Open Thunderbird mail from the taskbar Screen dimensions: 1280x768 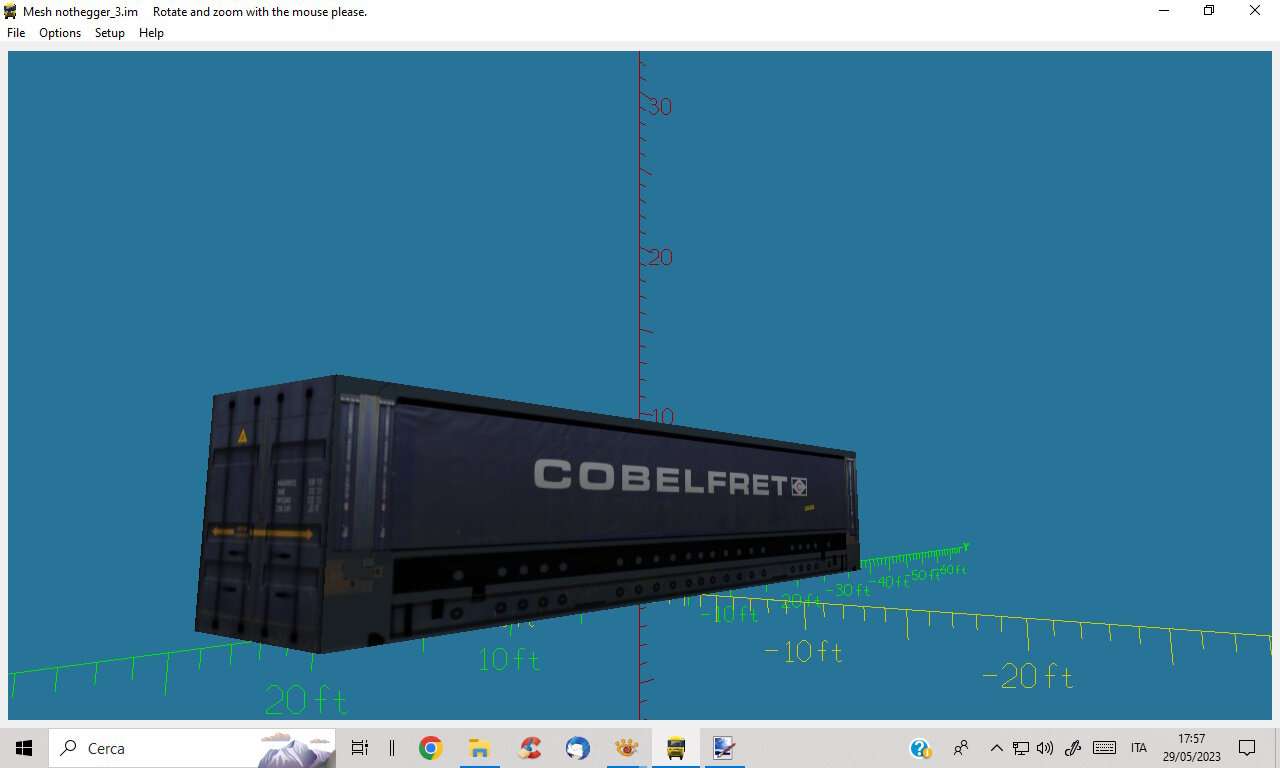pyautogui.click(x=577, y=748)
